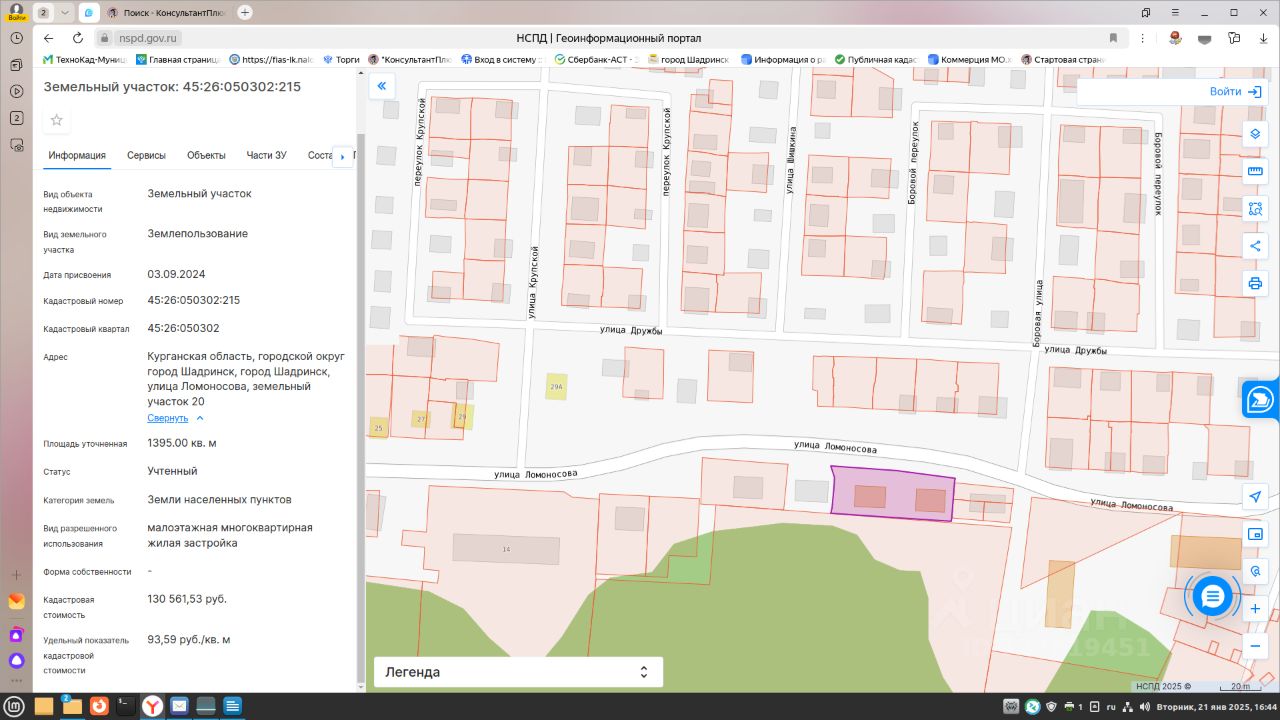Click the share map icon
1280x720 pixels.
[1255, 246]
